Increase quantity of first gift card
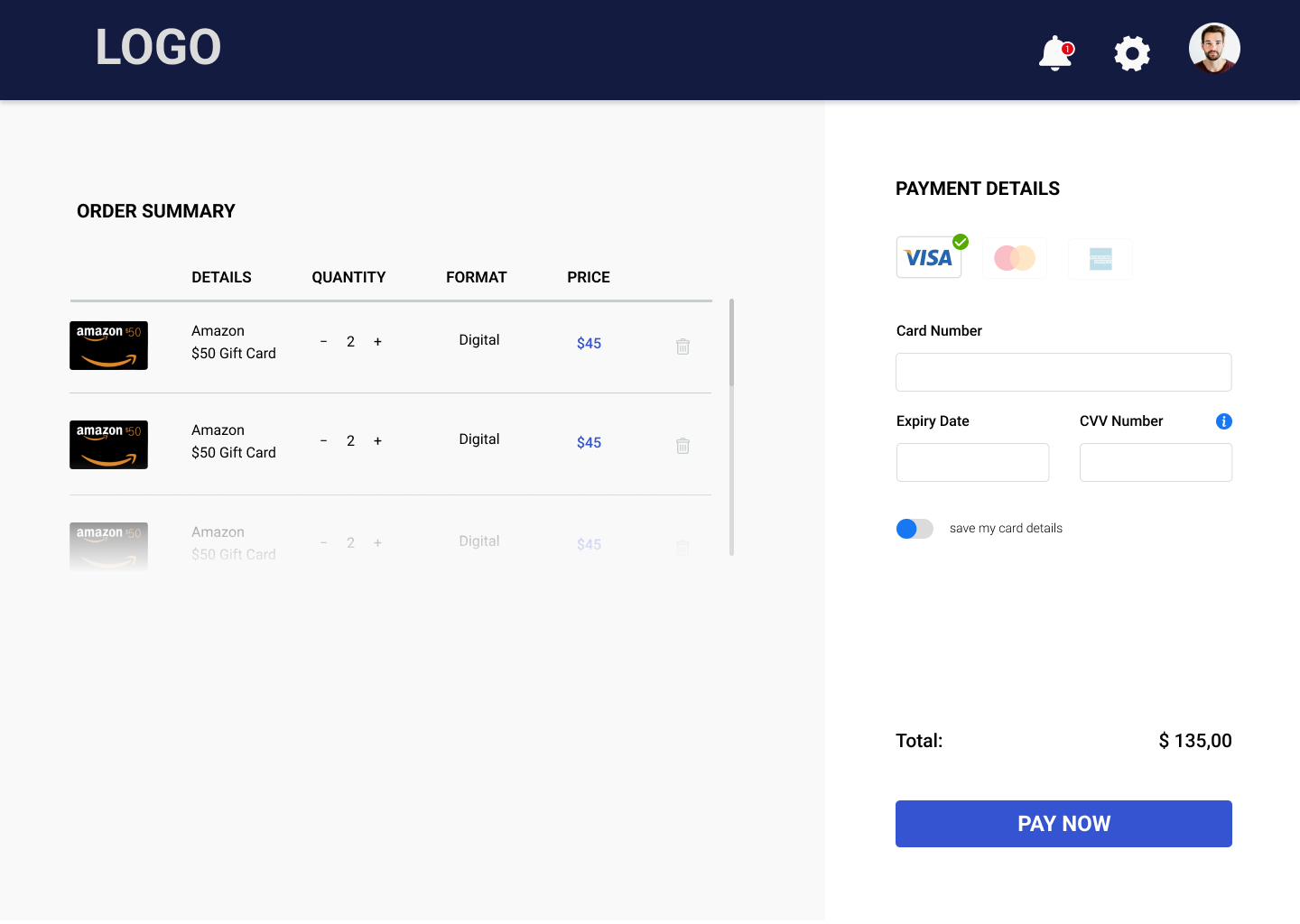 click(x=377, y=342)
